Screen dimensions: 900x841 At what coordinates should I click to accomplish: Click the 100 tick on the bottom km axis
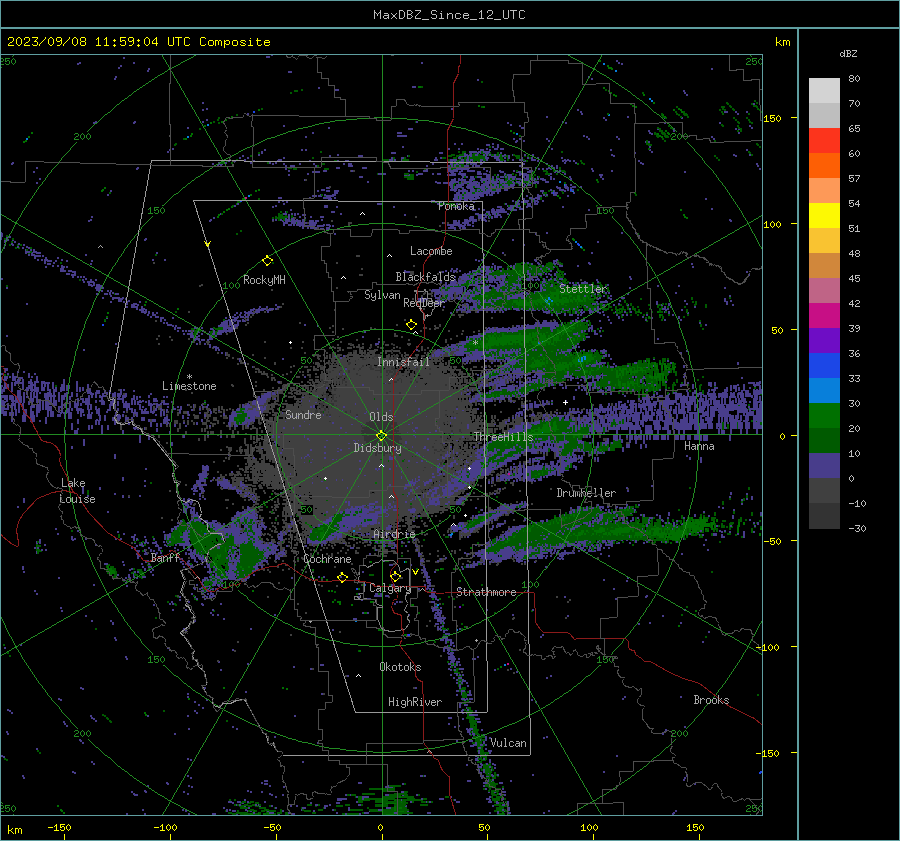pos(589,827)
